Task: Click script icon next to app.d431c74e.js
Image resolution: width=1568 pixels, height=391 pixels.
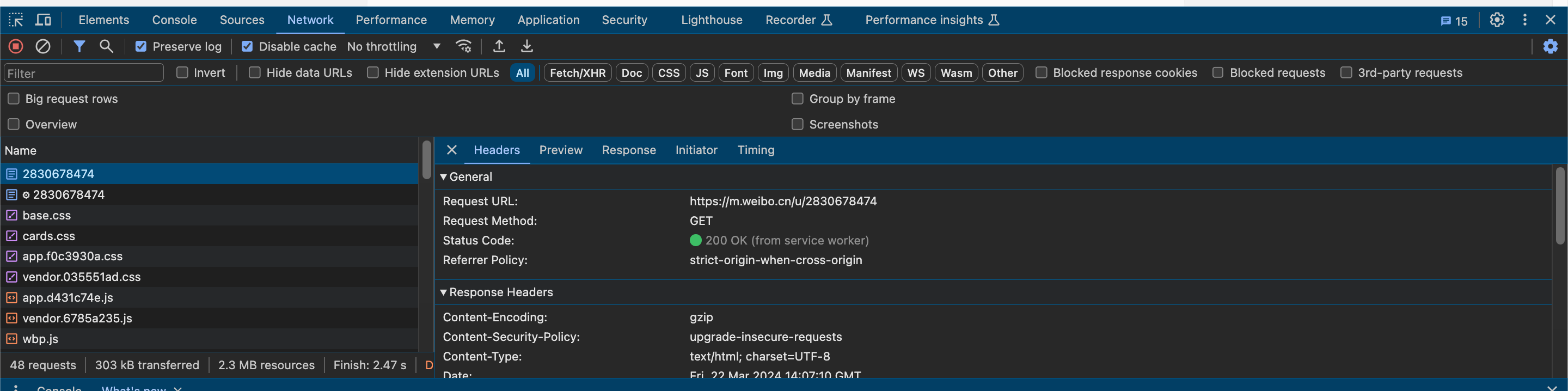Action: 11,298
